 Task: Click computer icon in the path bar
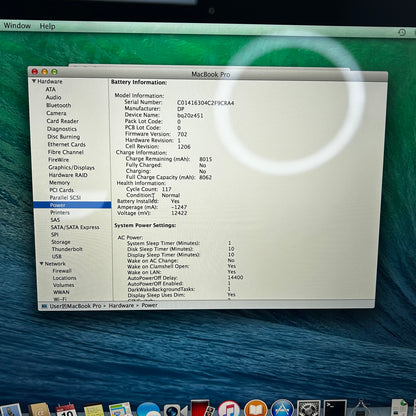click(x=44, y=306)
